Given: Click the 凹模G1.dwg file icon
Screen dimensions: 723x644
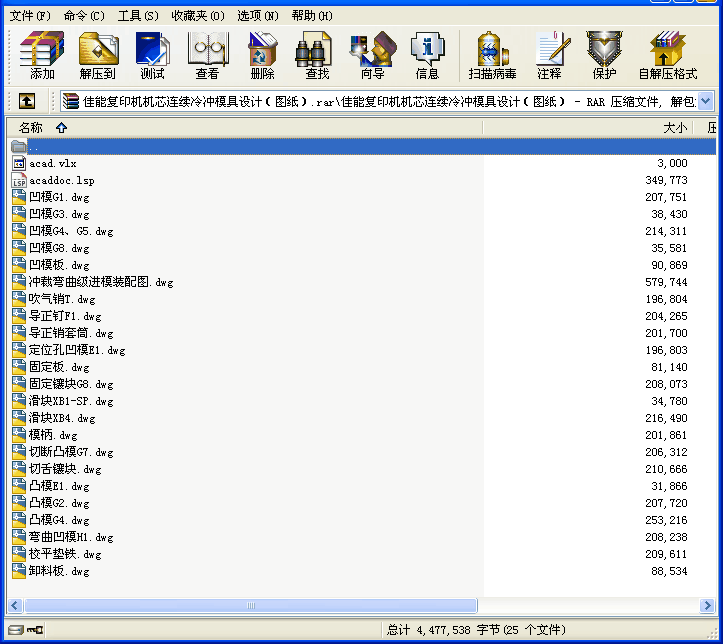Looking at the screenshot, I should pos(18,197).
